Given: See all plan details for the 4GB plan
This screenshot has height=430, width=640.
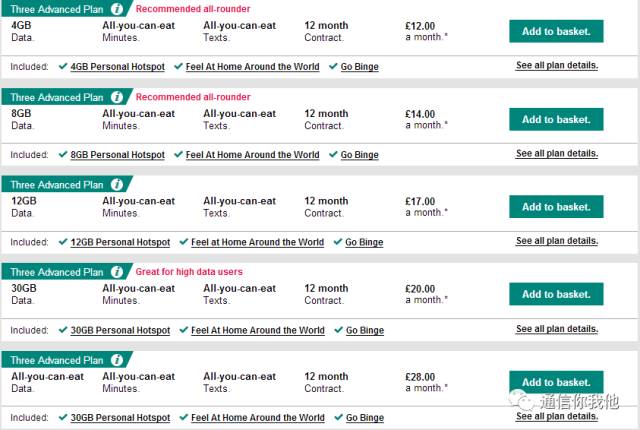Looking at the screenshot, I should (557, 66).
